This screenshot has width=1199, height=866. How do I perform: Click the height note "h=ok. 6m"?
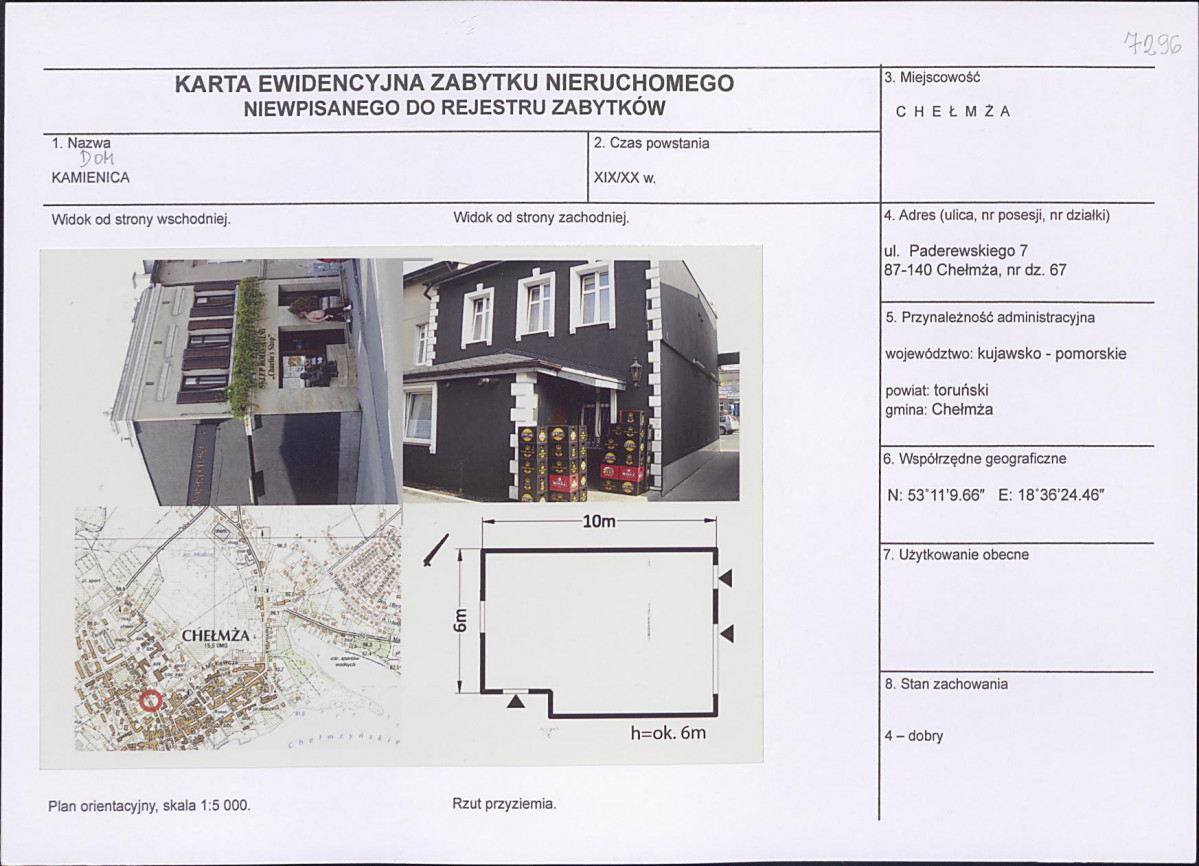click(x=668, y=733)
